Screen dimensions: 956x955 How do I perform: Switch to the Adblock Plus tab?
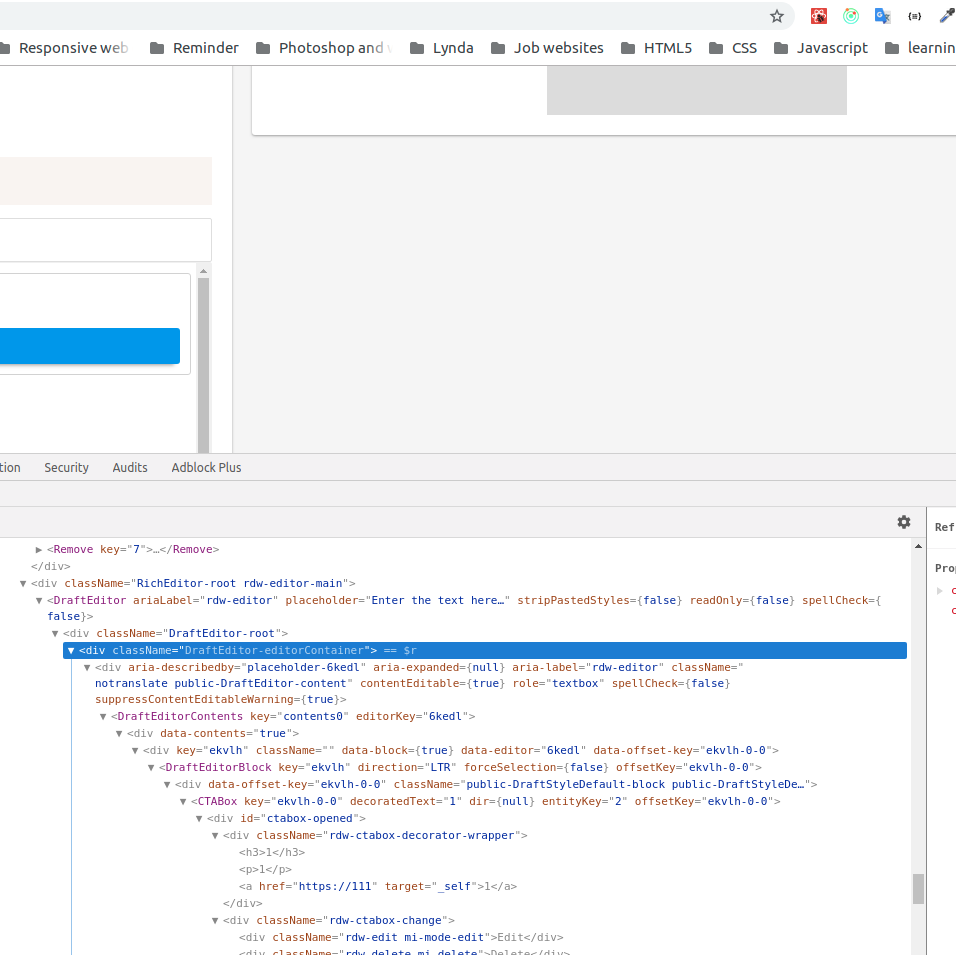206,467
